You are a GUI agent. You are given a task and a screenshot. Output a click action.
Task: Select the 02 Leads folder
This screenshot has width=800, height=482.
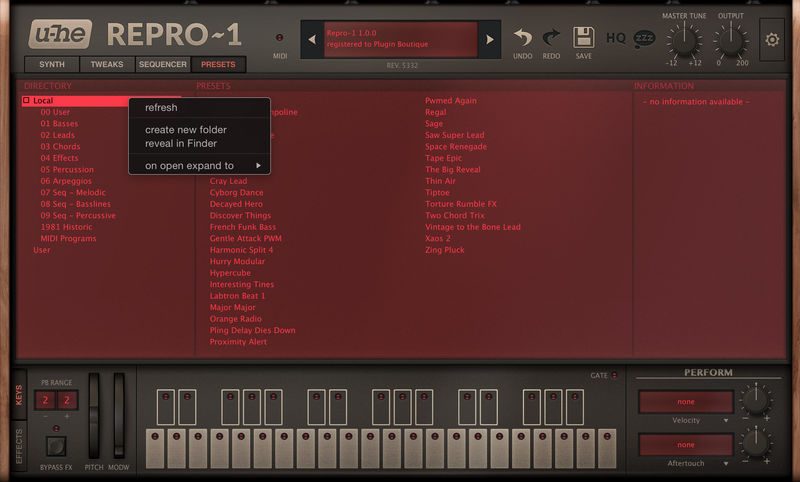(x=57, y=135)
